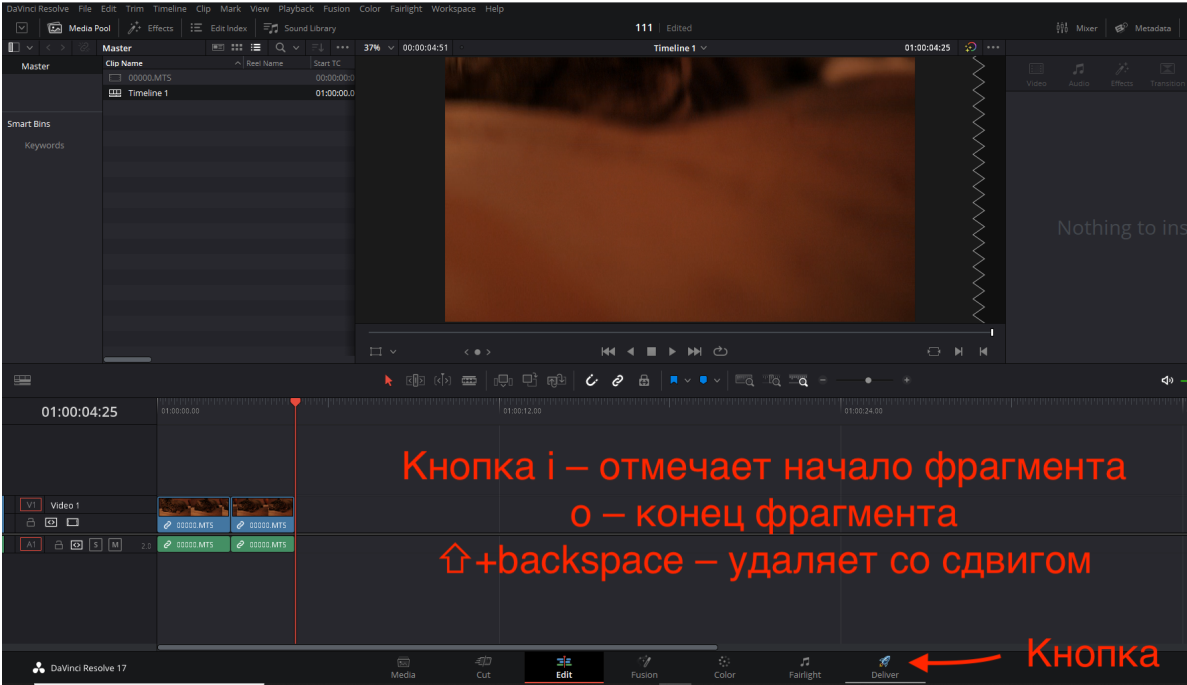
Task: Select the Dynamic Trim Mode tool
Action: [x=442, y=381]
